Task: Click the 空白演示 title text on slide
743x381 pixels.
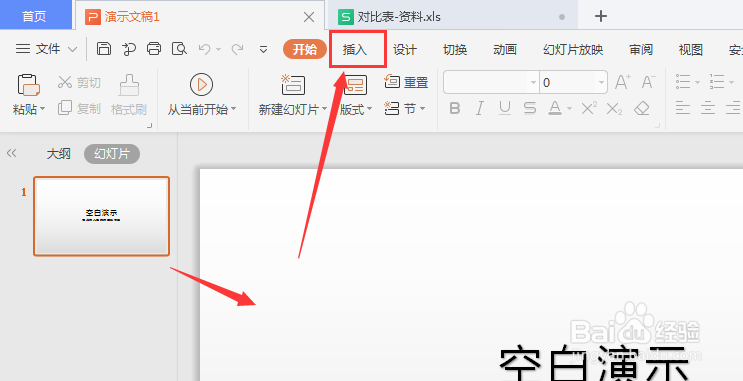Action: coord(594,363)
